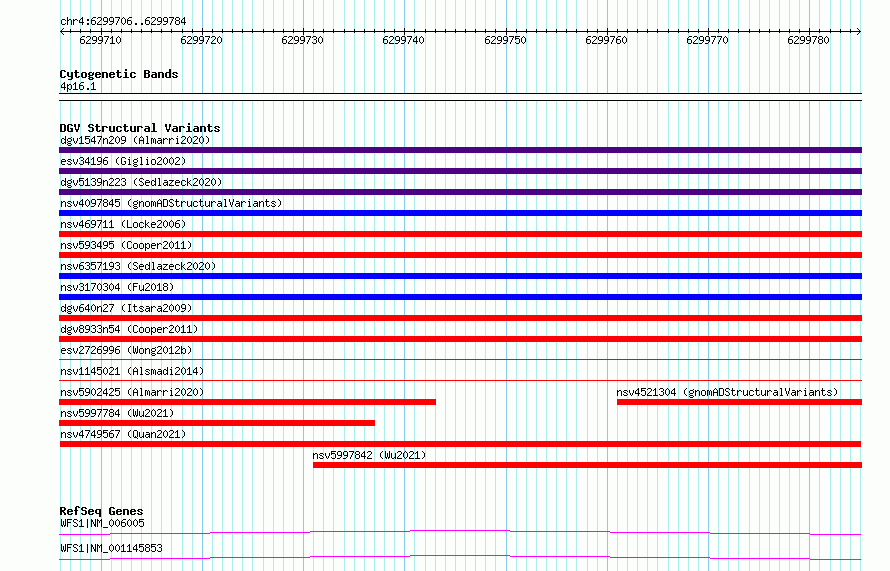Open variant esv34196 (Giglio2002) label
The image size is (890, 571).
pyautogui.click(x=123, y=161)
